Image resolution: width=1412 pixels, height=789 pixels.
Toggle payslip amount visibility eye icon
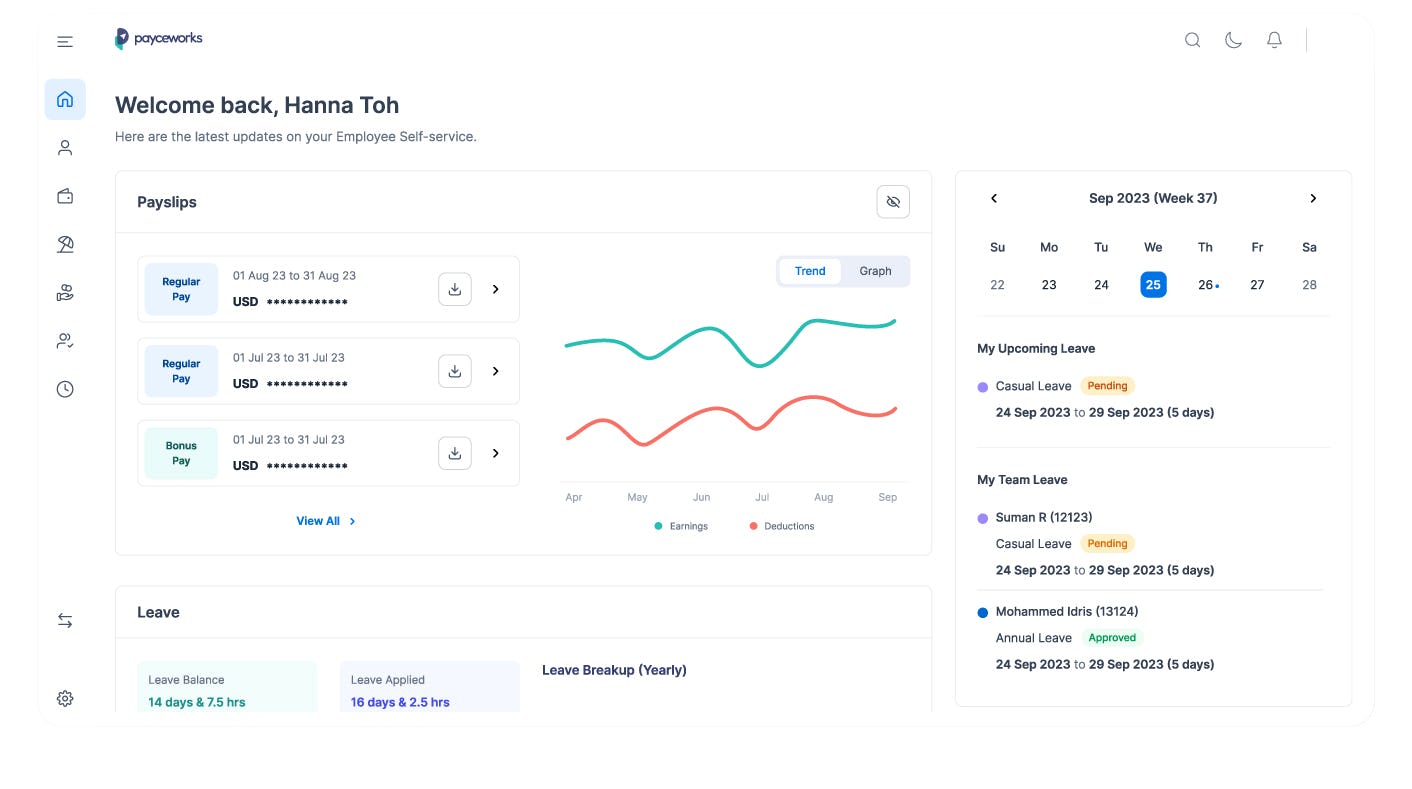coord(893,202)
